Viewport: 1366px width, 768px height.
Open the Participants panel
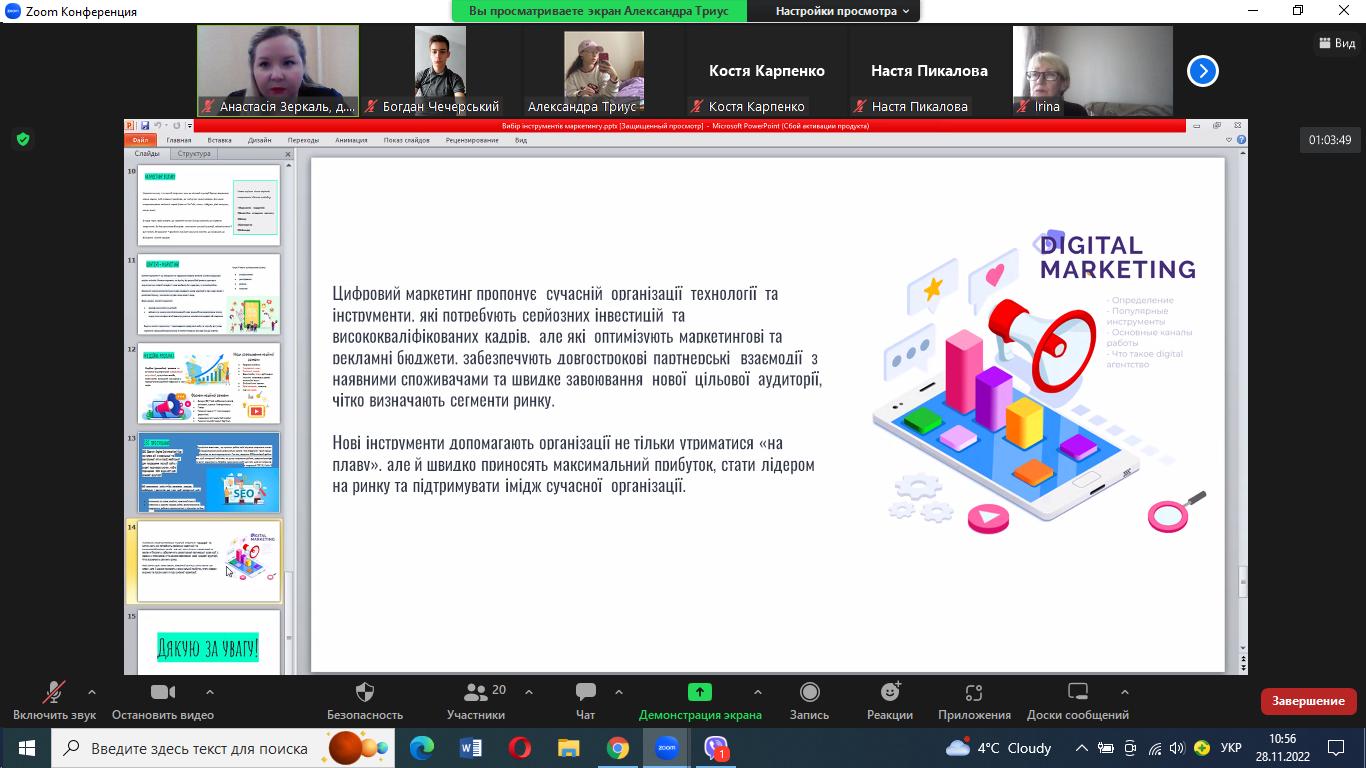click(x=476, y=693)
